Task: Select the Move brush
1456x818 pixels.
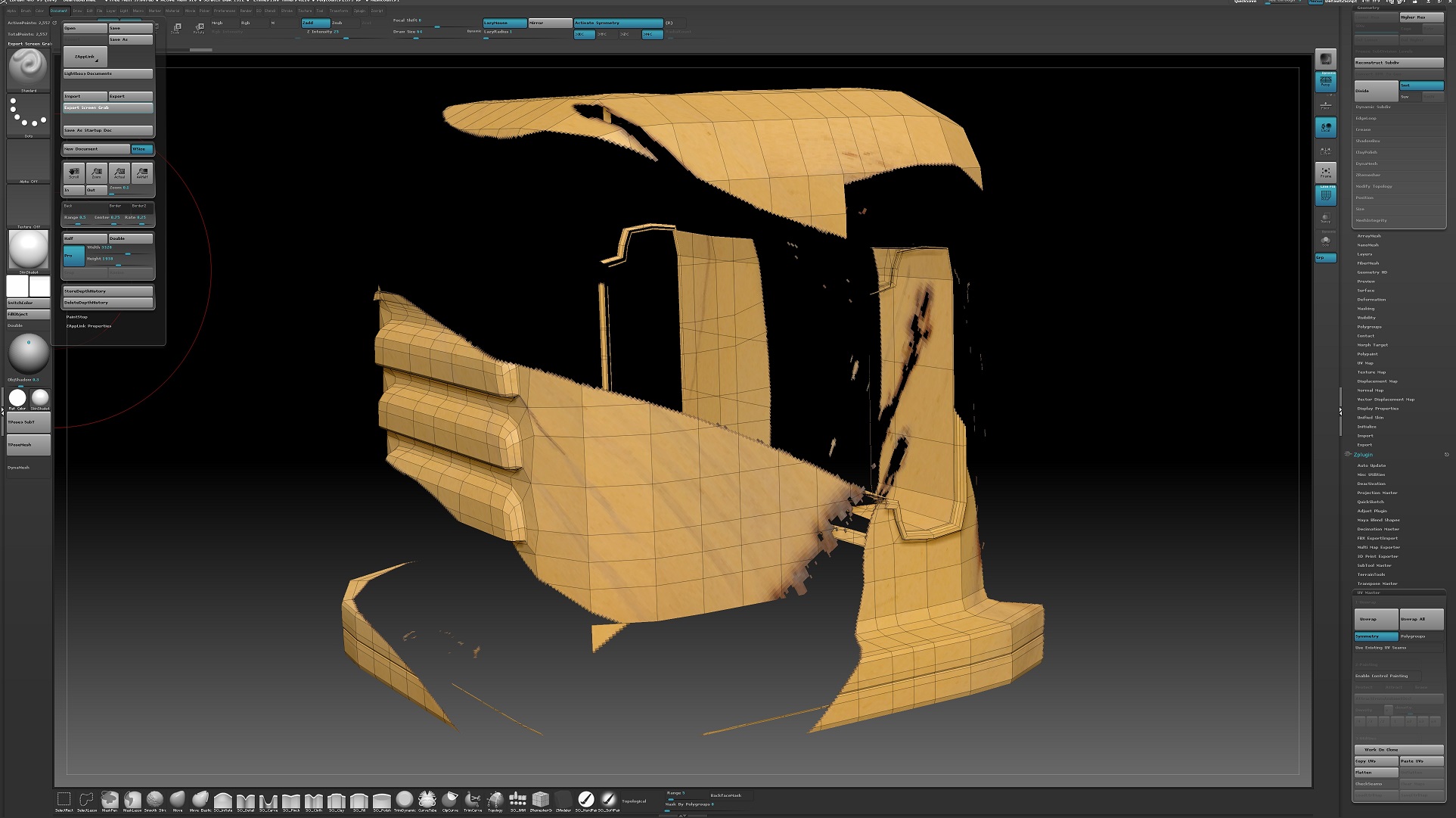Action: coord(178,801)
